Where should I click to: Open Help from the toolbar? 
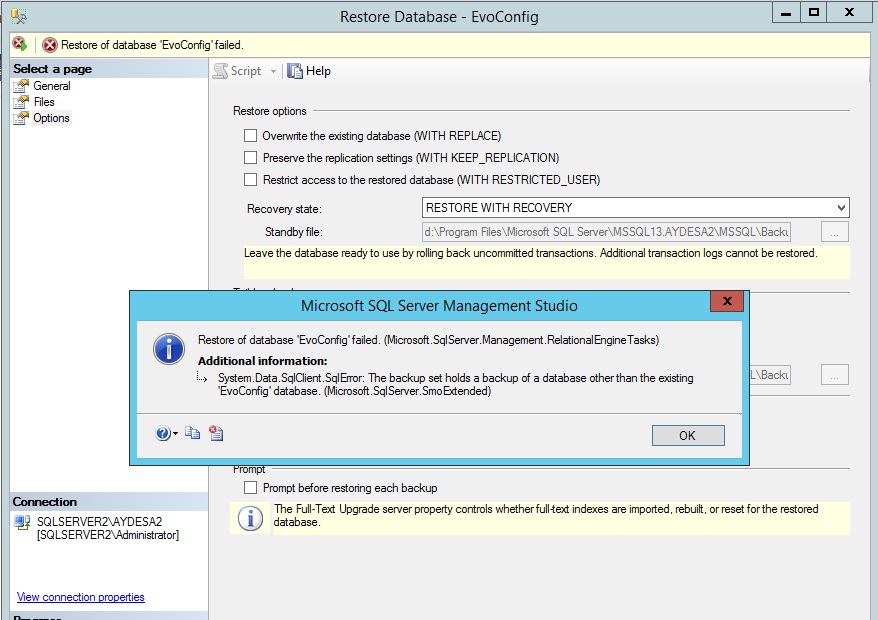pos(309,71)
